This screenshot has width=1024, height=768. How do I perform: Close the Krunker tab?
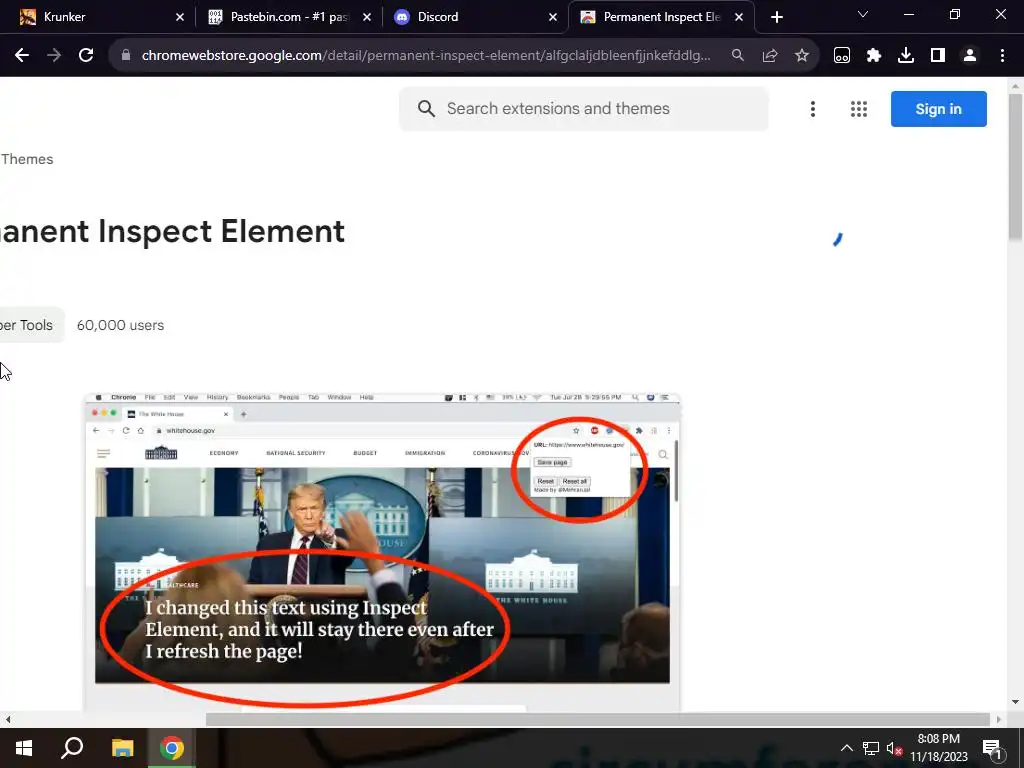(180, 17)
